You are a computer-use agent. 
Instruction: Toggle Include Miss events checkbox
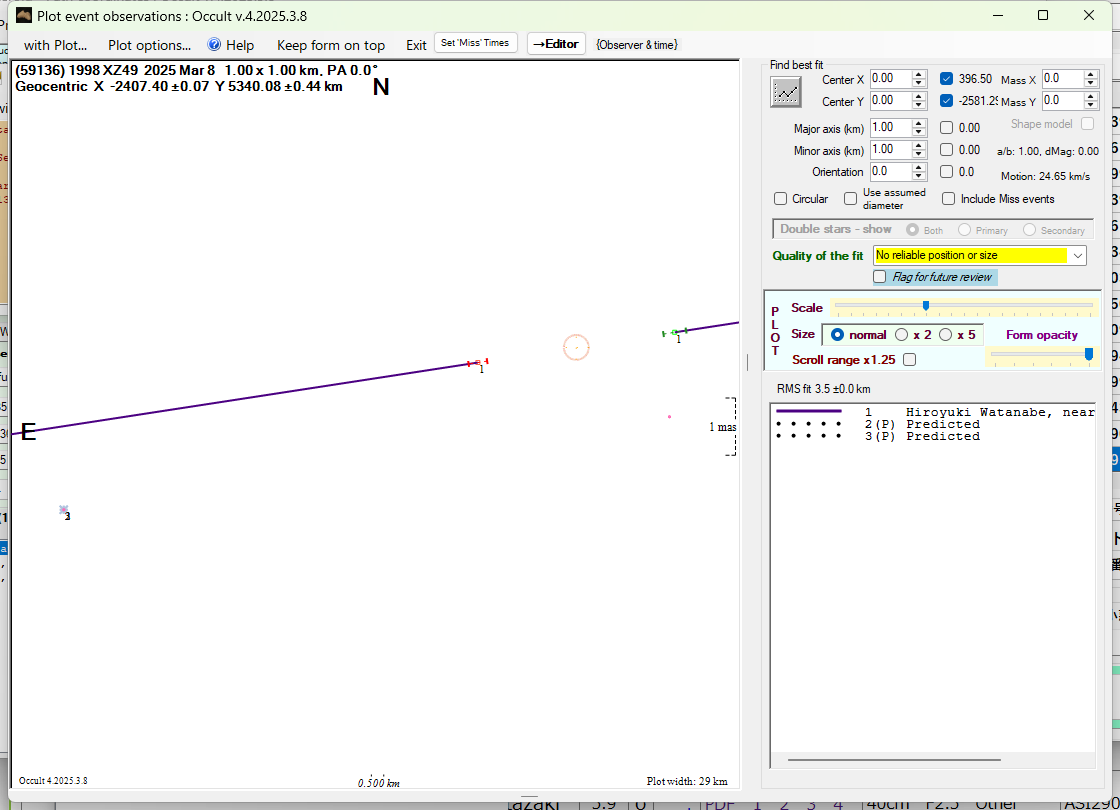pos(948,199)
